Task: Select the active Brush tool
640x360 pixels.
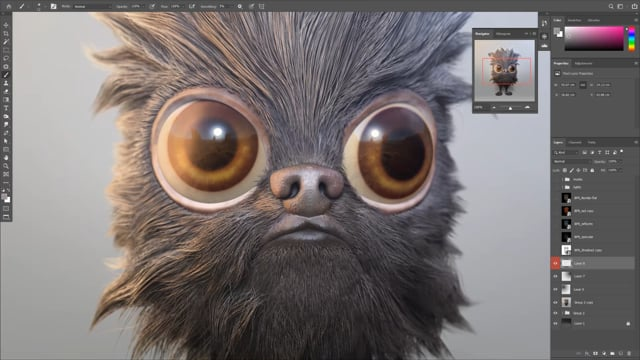Action: [x=6, y=75]
